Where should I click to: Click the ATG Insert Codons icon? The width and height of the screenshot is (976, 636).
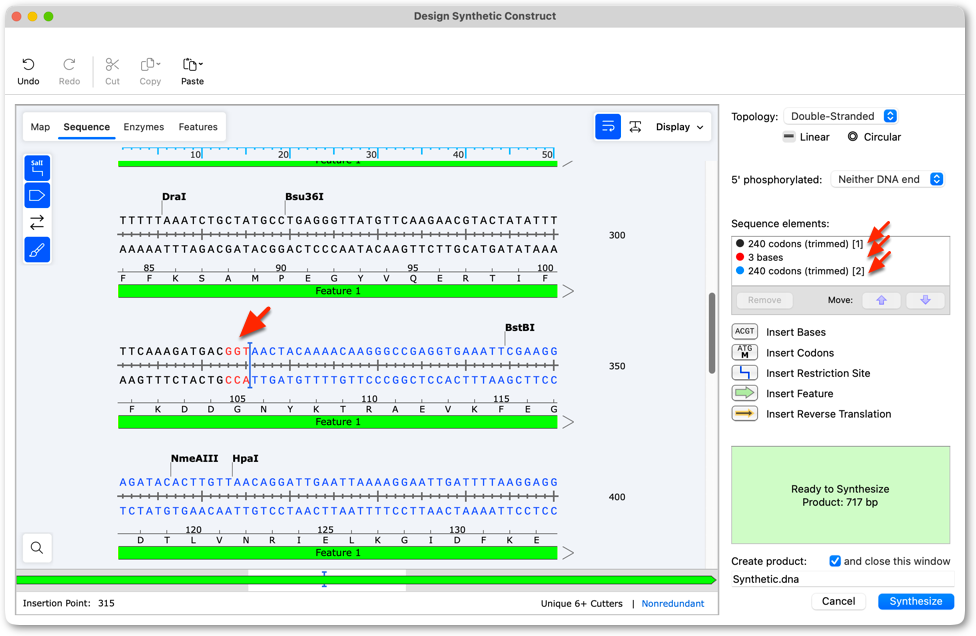point(744,352)
